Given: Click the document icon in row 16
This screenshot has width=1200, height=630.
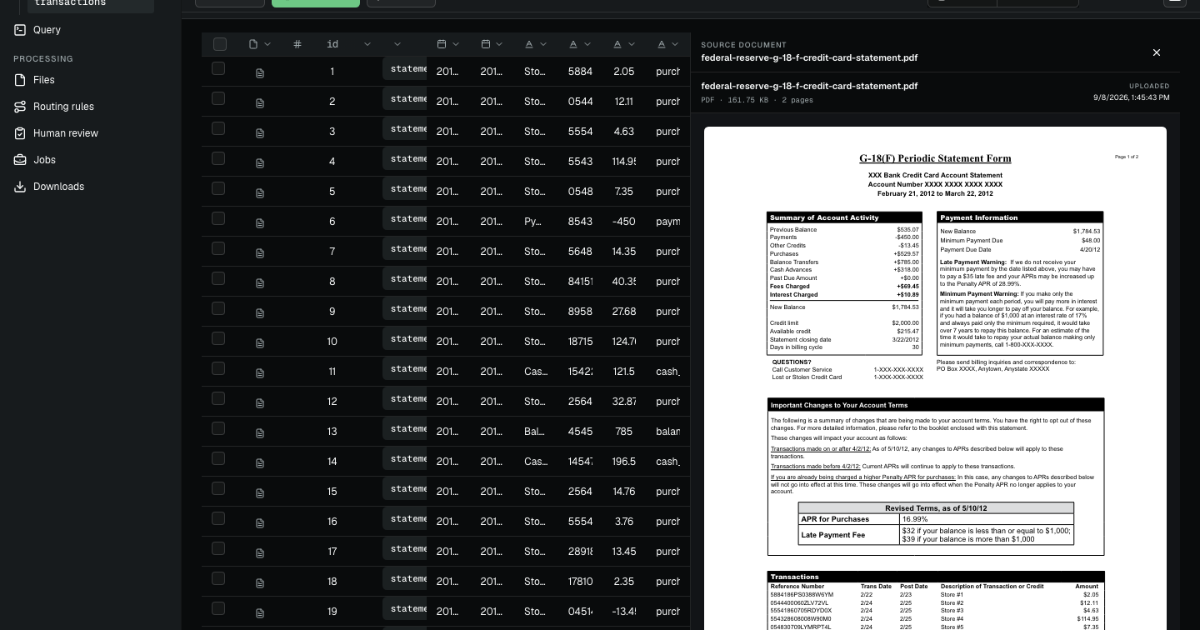Looking at the screenshot, I should click(x=260, y=523).
